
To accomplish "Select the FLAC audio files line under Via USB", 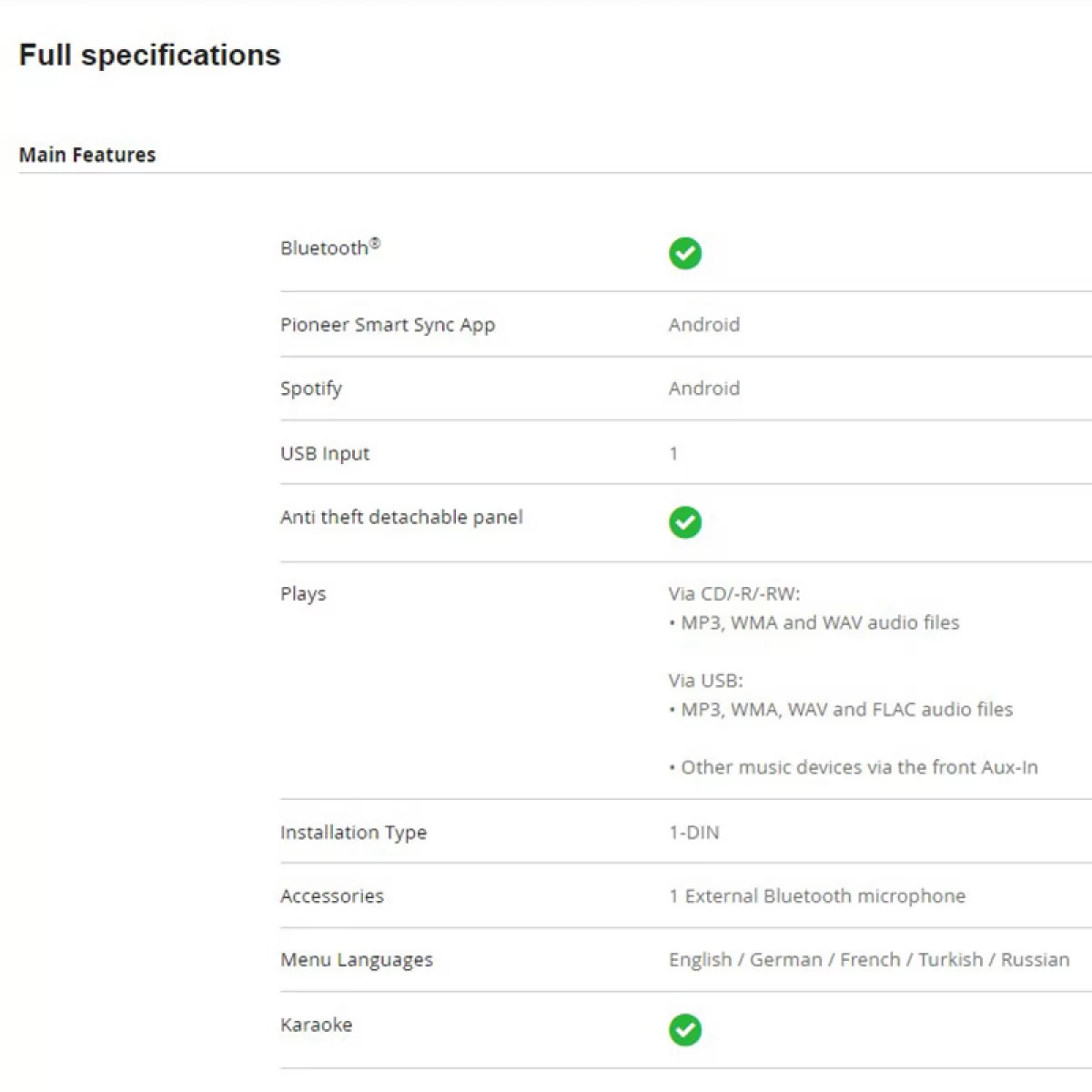I will click(841, 710).
